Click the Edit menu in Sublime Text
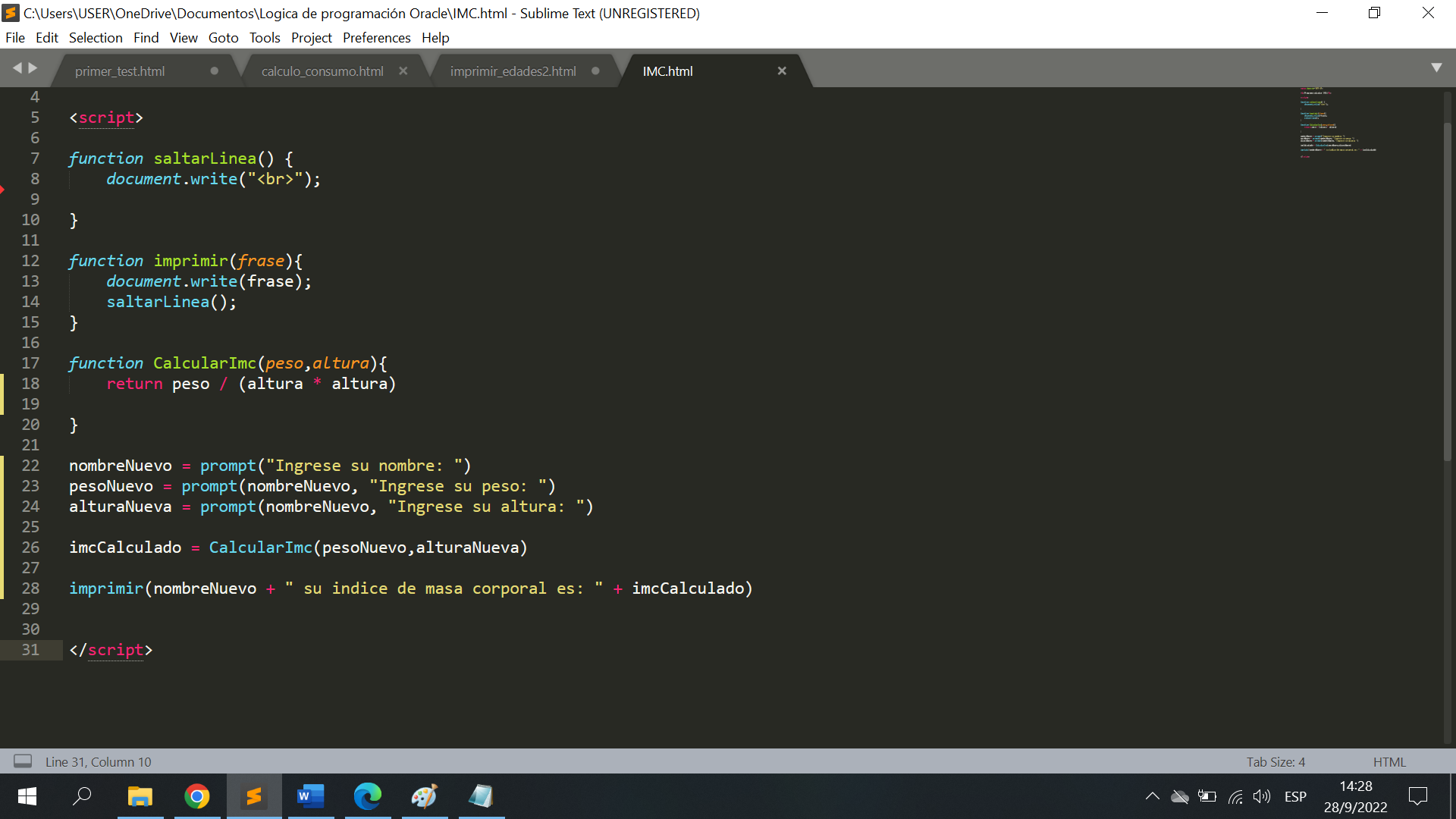This screenshot has height=819, width=1456. click(x=46, y=38)
